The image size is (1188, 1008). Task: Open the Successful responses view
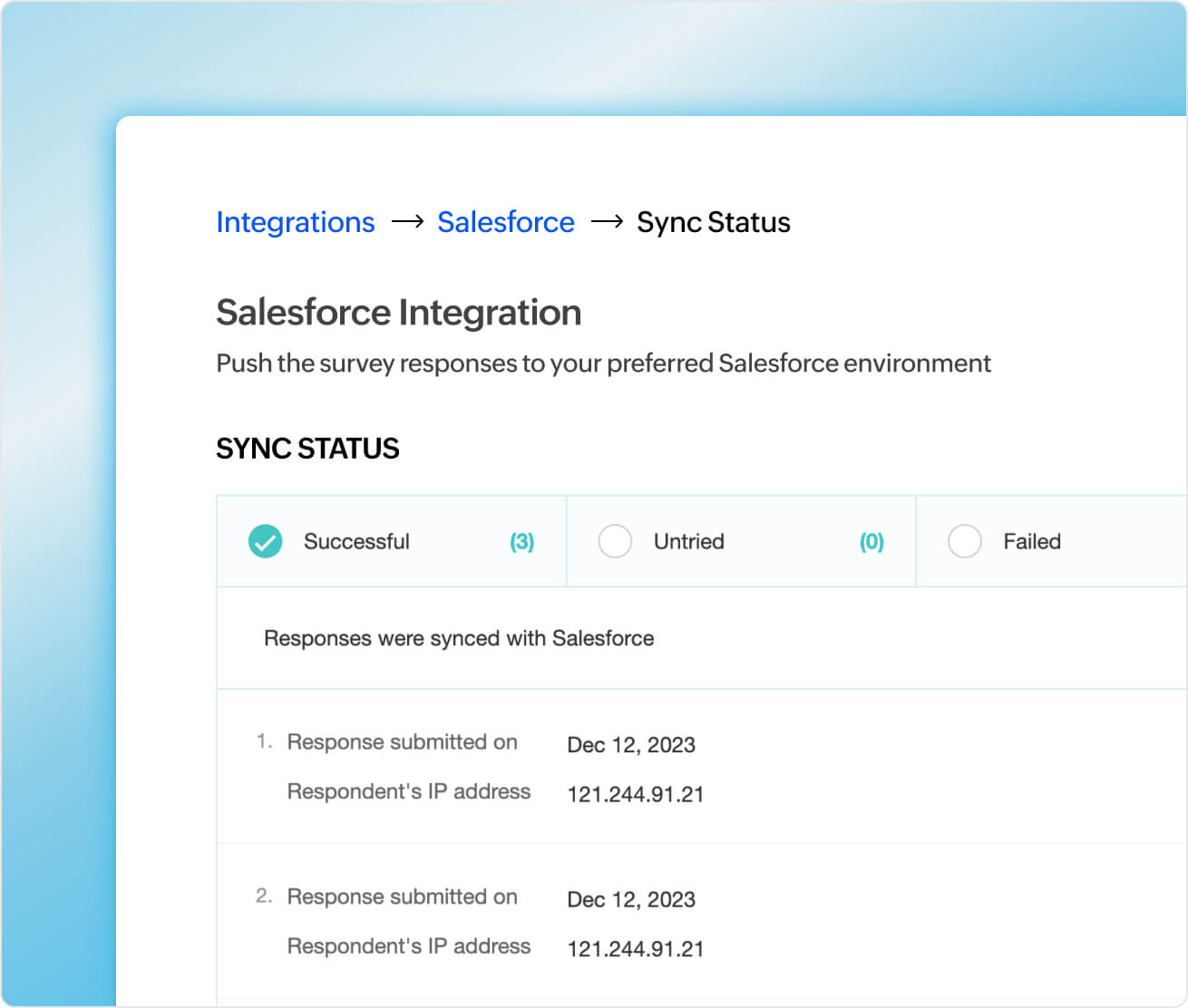click(357, 541)
